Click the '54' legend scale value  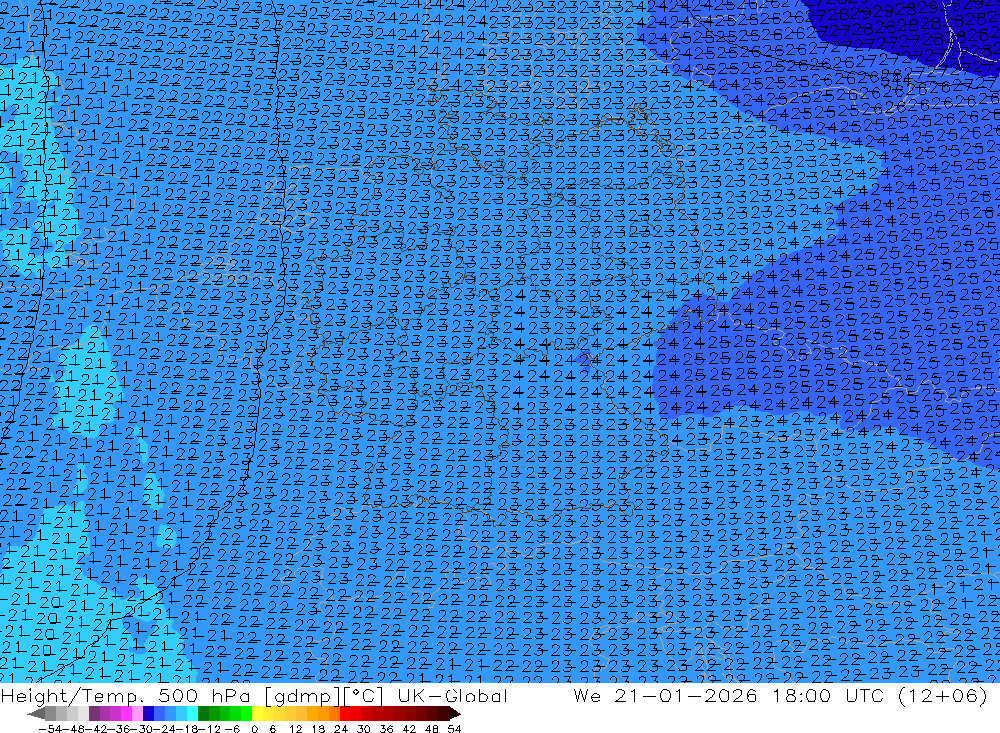coord(454,729)
